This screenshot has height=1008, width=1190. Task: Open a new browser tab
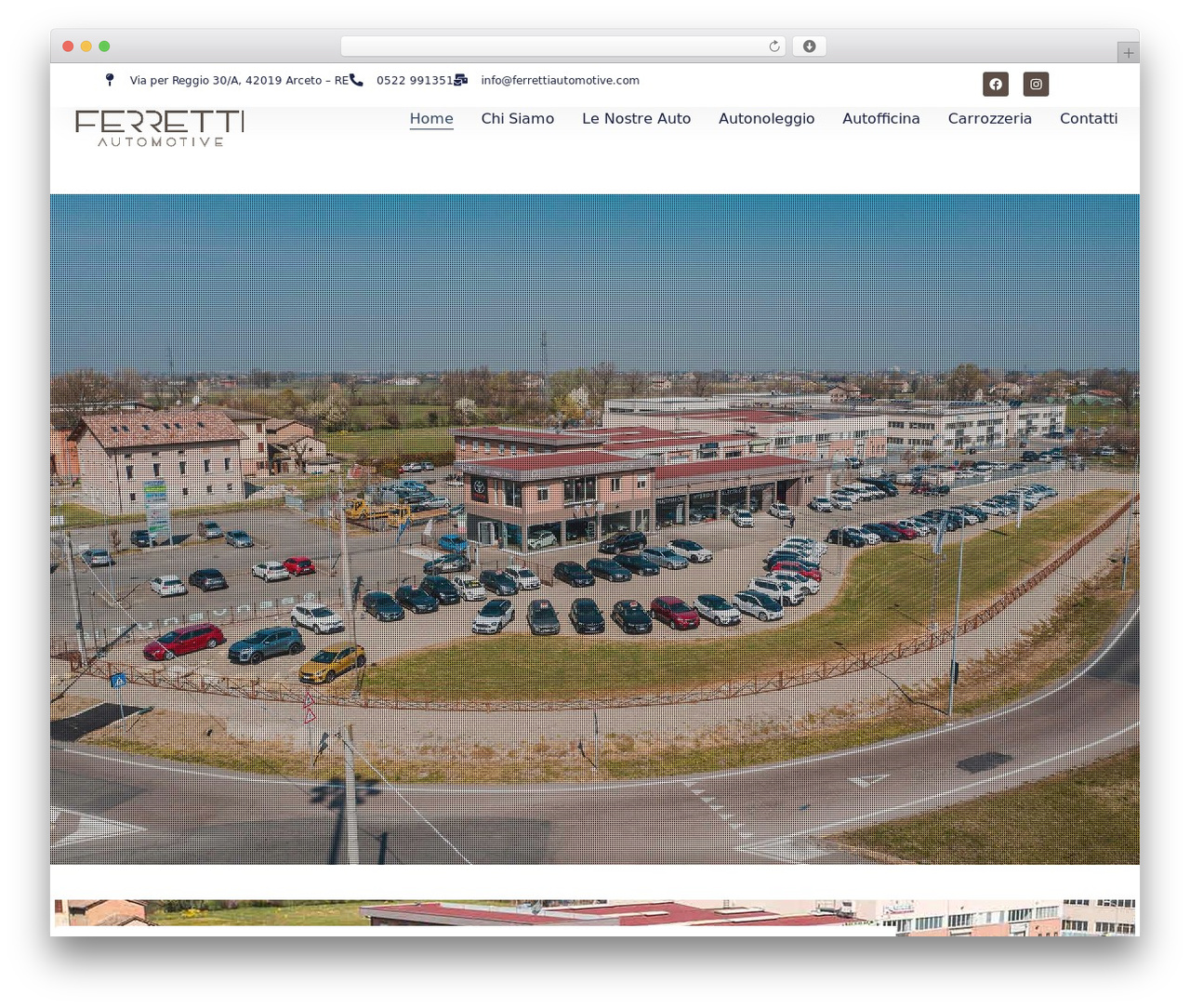(x=1129, y=53)
